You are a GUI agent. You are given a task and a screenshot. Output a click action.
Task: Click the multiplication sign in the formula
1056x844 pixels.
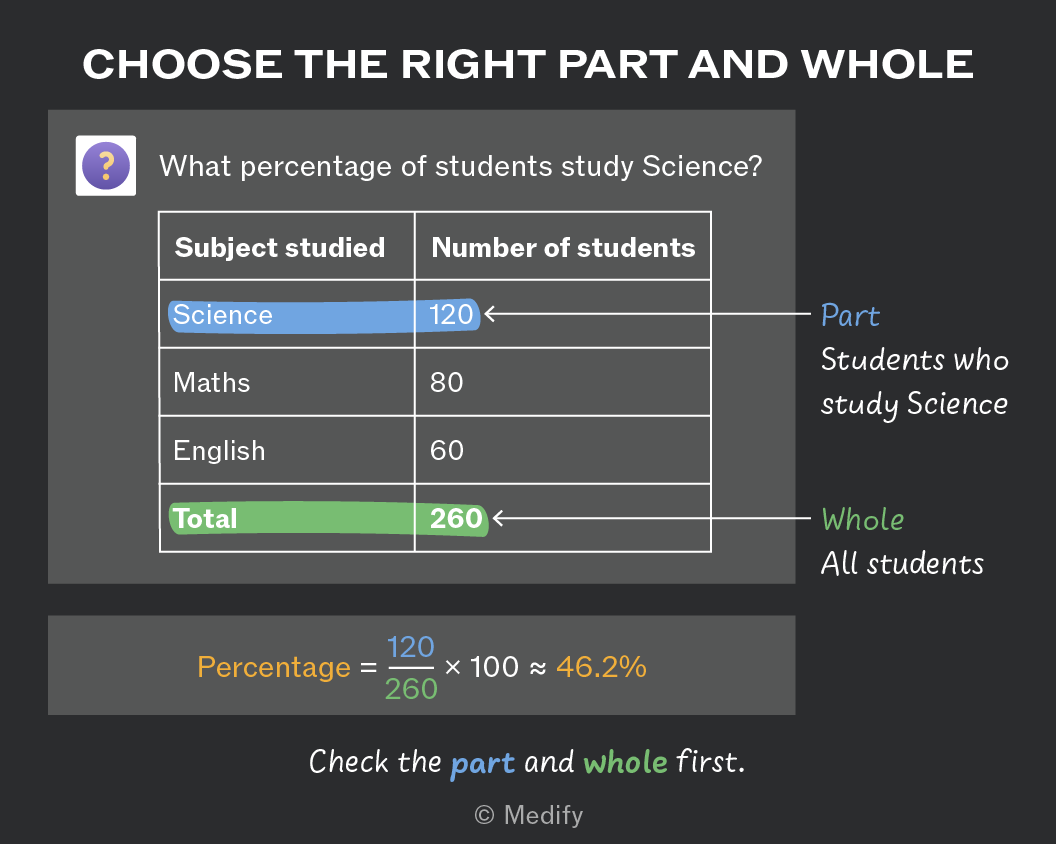coord(453,668)
